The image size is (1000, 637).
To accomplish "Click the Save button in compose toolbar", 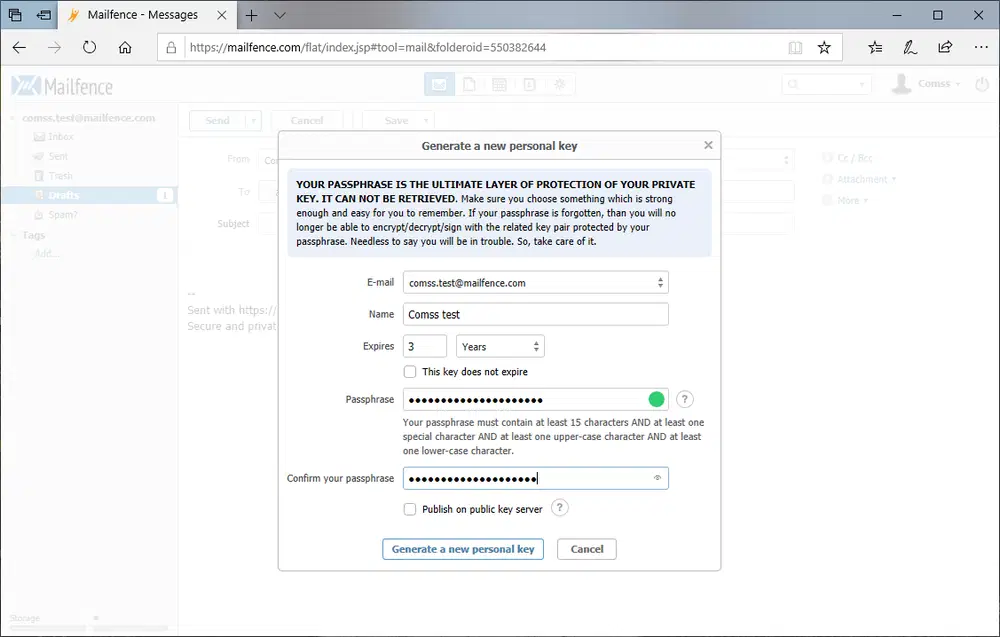I will [396, 121].
